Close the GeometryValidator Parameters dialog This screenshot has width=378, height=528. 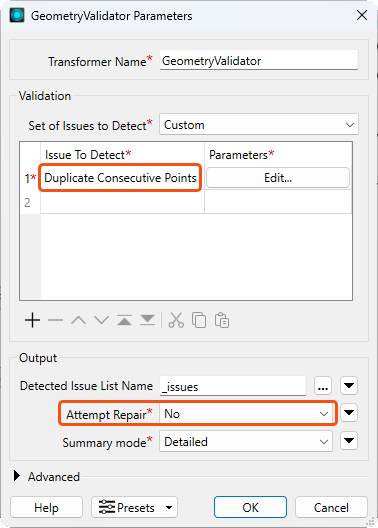[362, 15]
